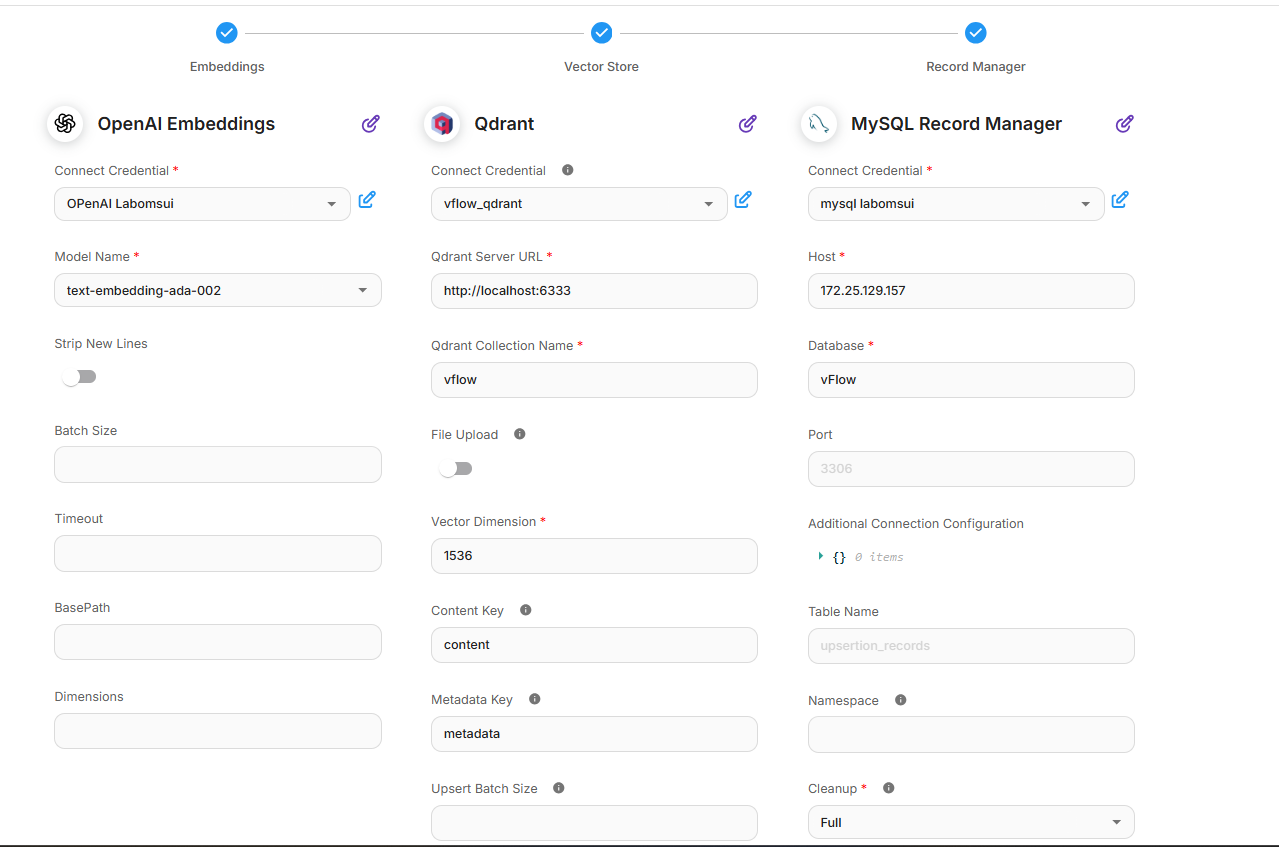The width and height of the screenshot is (1279, 847).
Task: Turn on the File Upload switch
Action: (x=455, y=468)
